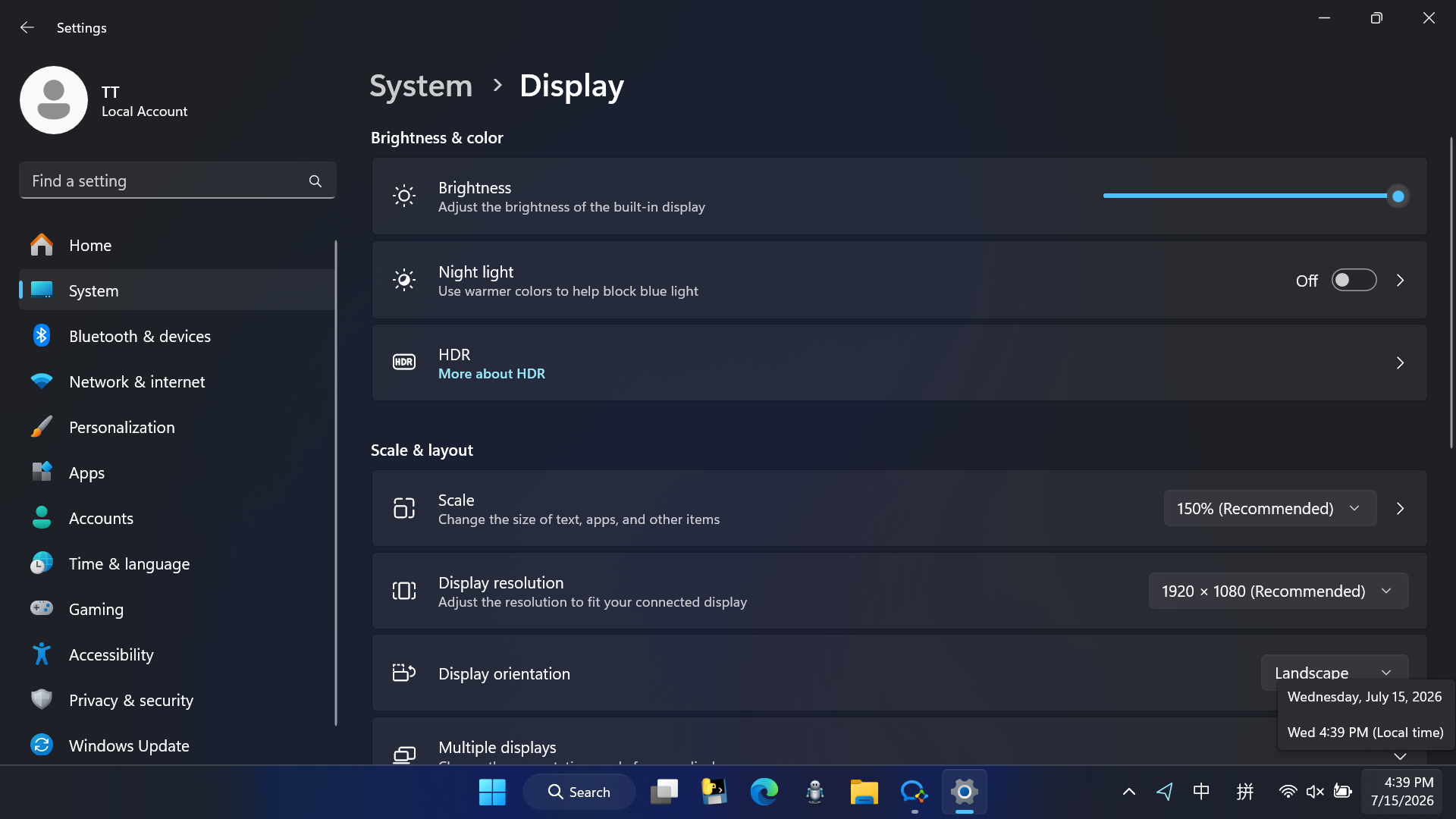Click the location arrow tray icon
Image resolution: width=1456 pixels, height=819 pixels.
click(x=1165, y=792)
